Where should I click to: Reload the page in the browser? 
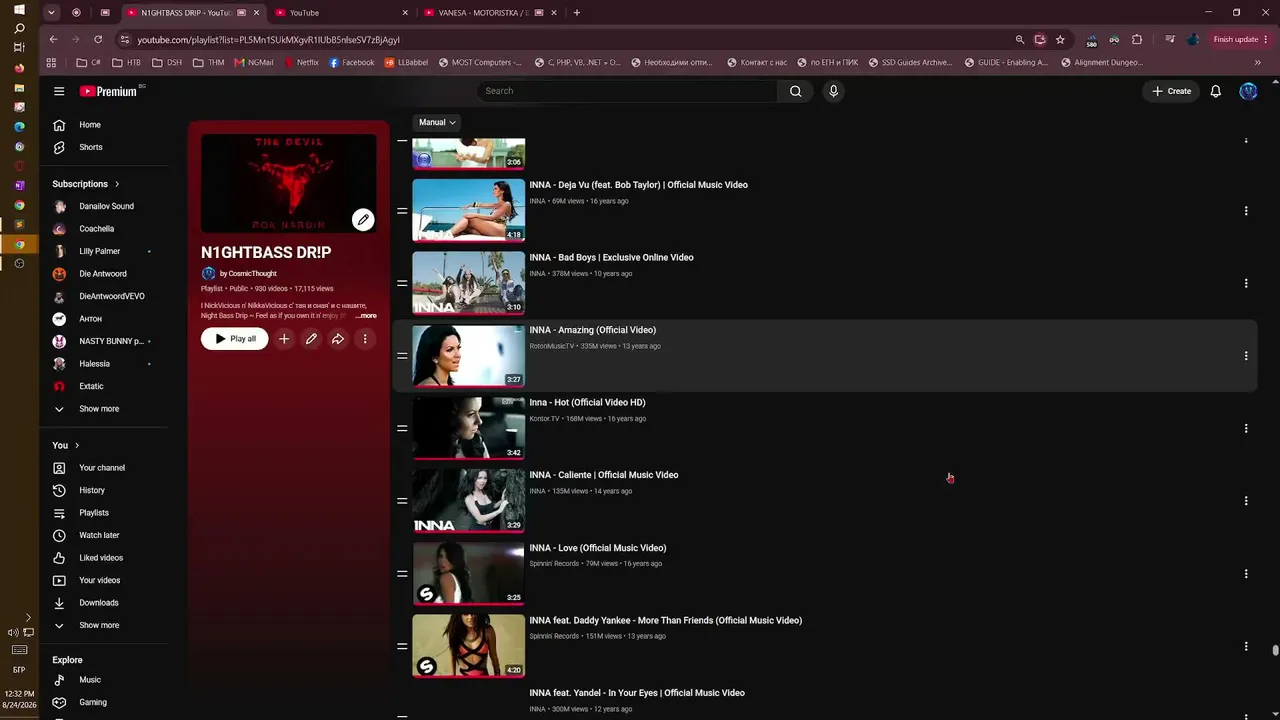[x=98, y=40]
